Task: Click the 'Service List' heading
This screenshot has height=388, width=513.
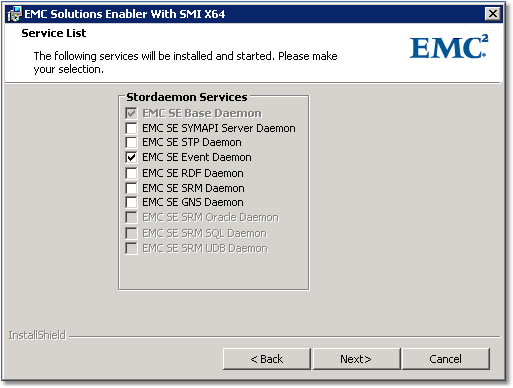Action: click(x=54, y=33)
